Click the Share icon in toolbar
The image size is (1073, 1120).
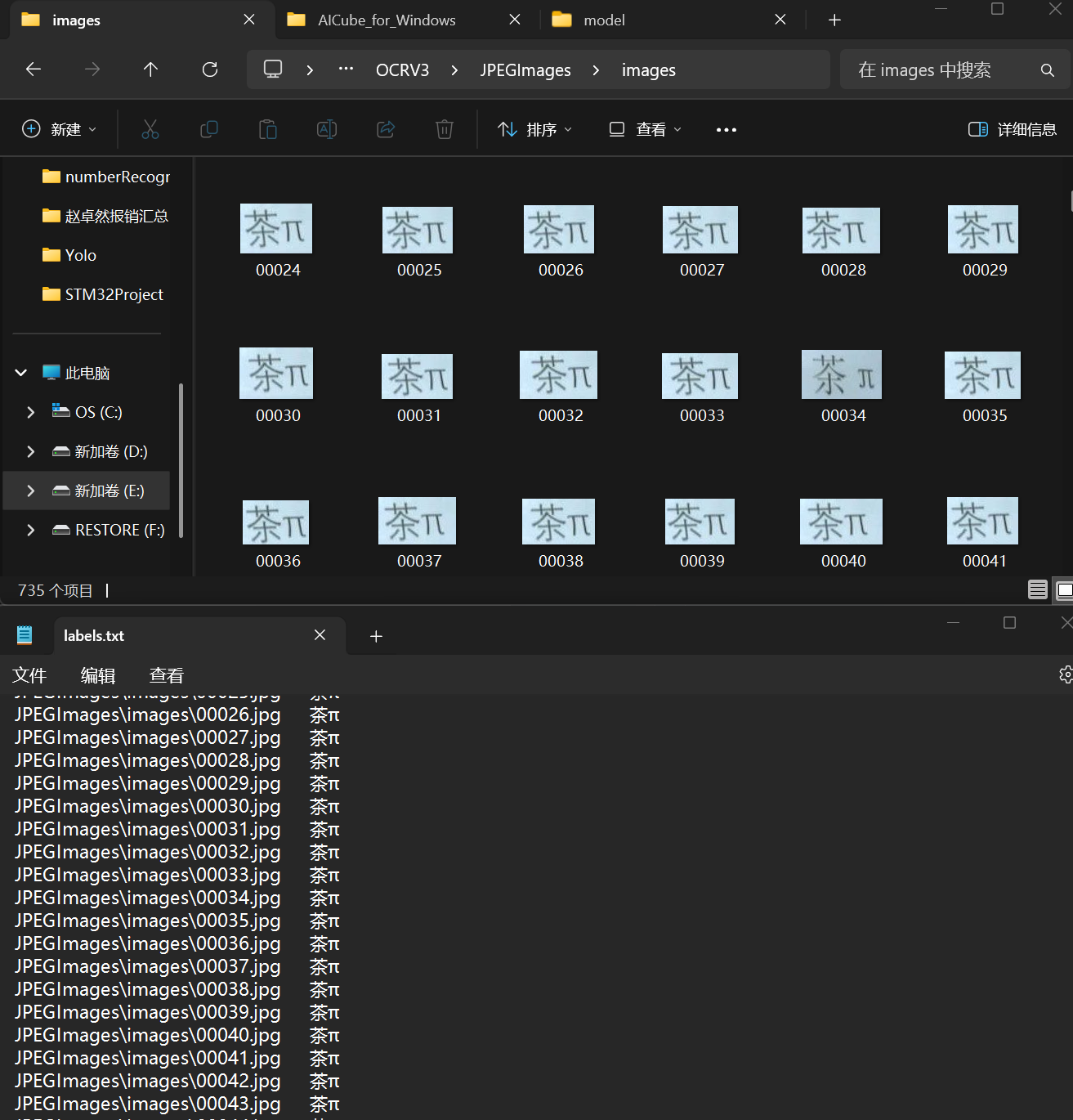tap(386, 129)
